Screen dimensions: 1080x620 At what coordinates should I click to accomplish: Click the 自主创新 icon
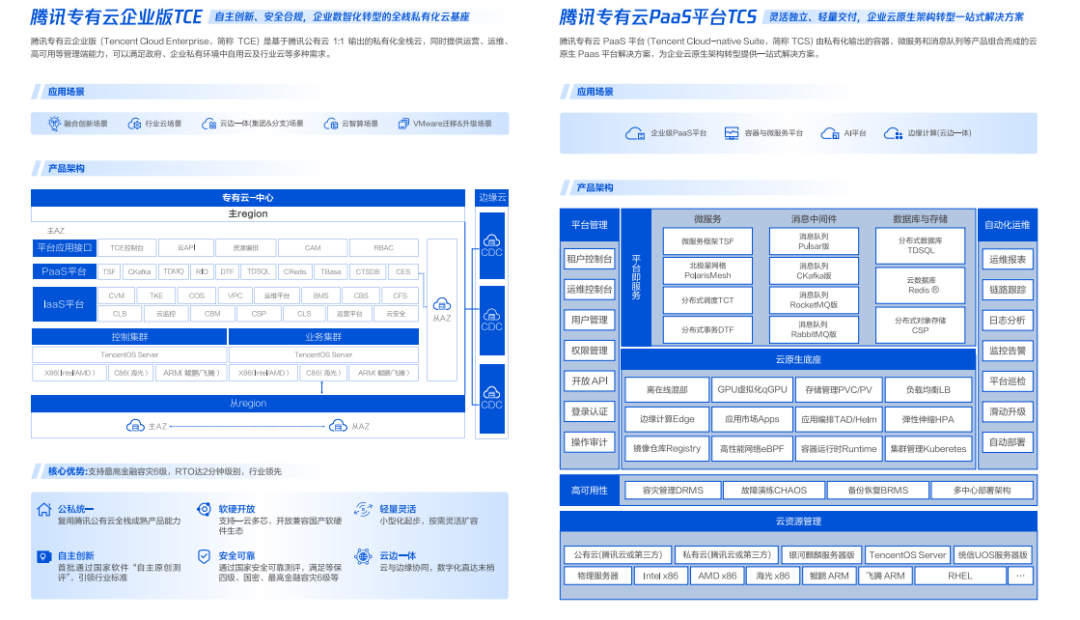pyautogui.click(x=44, y=556)
